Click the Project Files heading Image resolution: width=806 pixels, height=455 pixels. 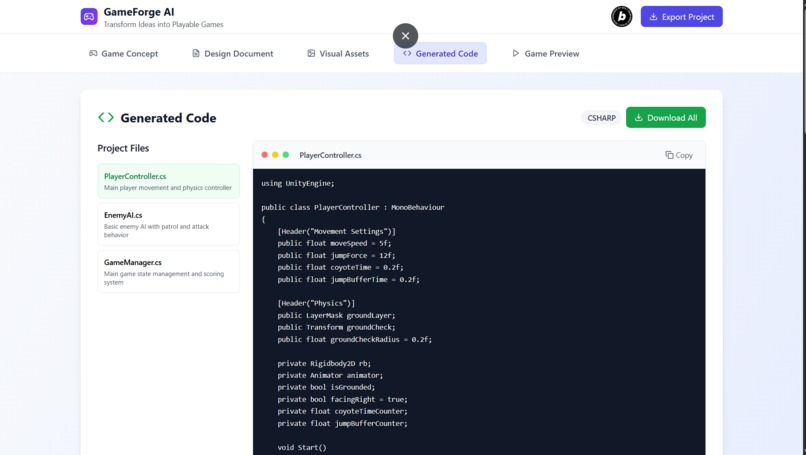click(x=123, y=148)
